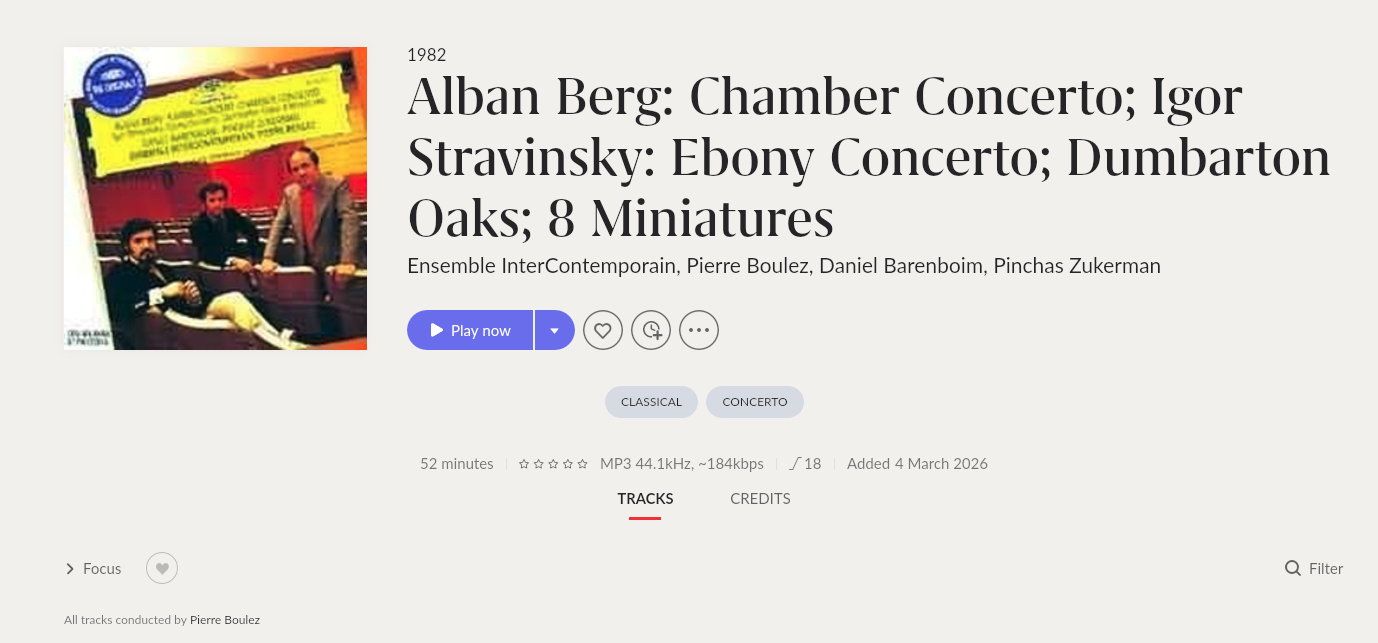Viewport: 1378px width, 643px height.
Task: Set the album rating to three stars
Action: (553, 464)
